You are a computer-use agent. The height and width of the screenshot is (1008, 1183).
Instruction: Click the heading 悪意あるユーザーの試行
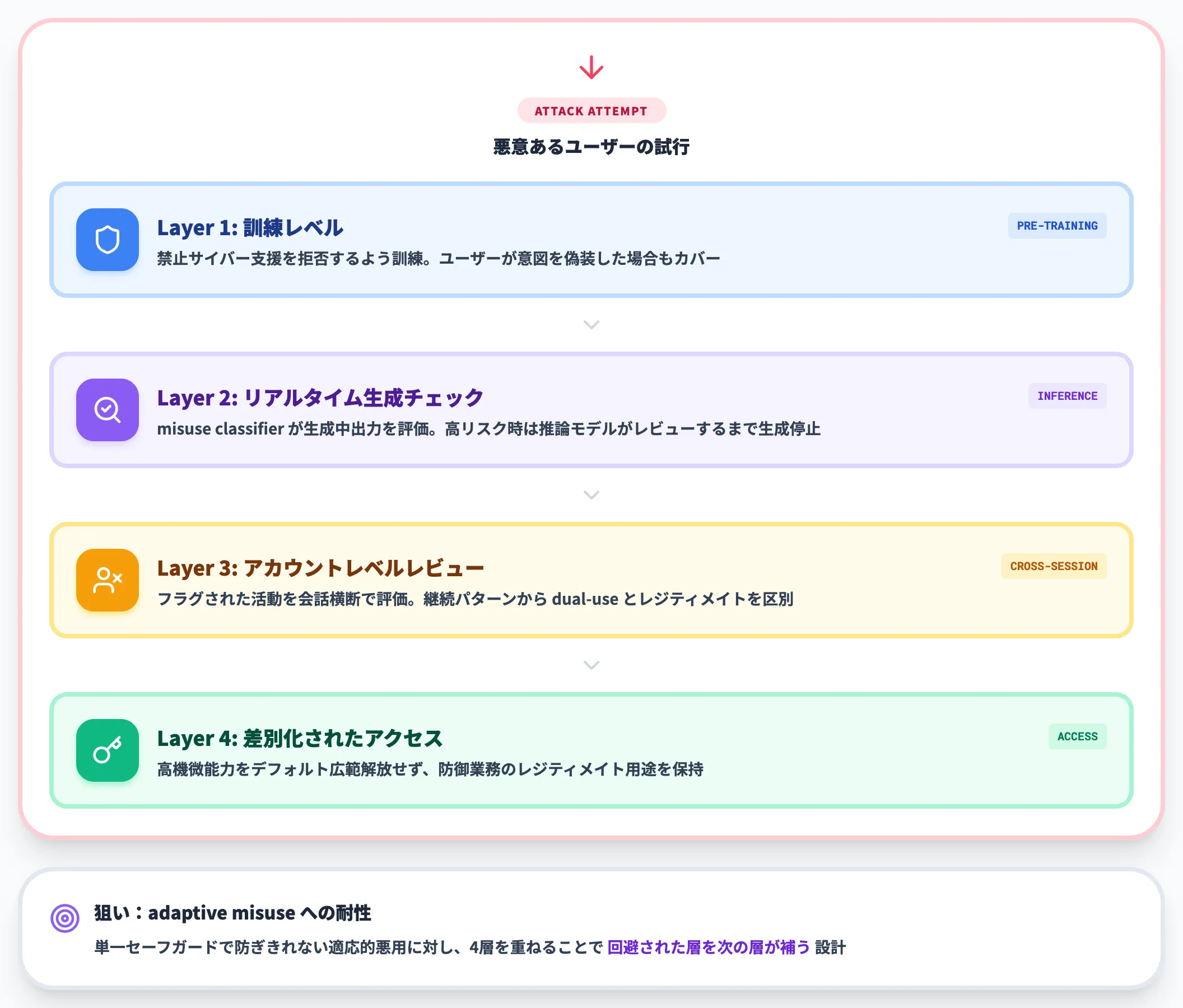tap(591, 147)
